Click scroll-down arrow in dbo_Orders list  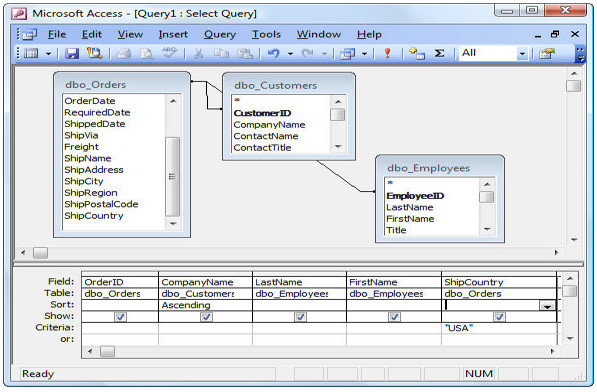[173, 224]
